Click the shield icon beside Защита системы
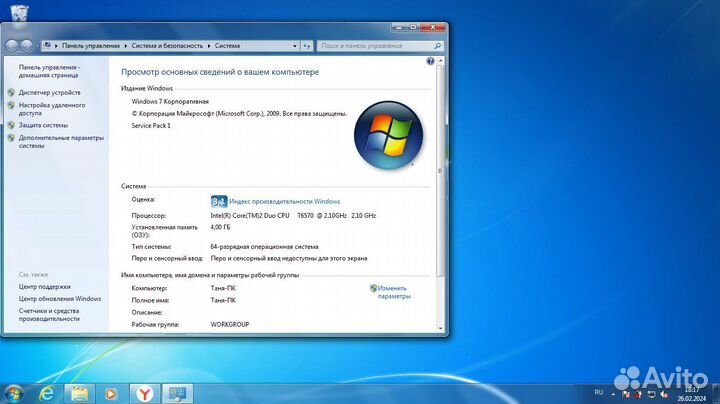This screenshot has width=720, height=404. pos(11,125)
